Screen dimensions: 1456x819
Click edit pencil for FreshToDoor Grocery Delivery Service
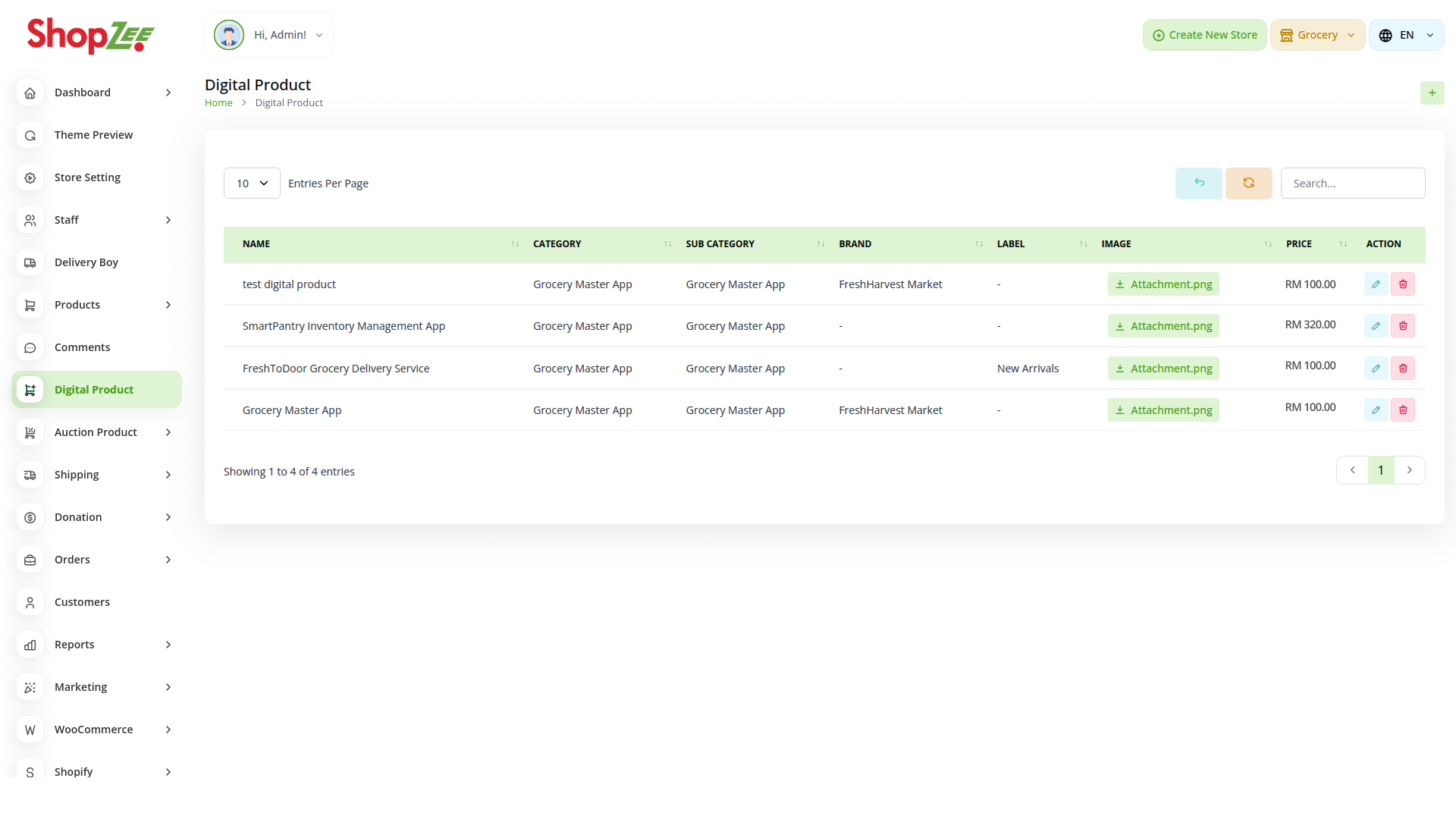(1376, 369)
